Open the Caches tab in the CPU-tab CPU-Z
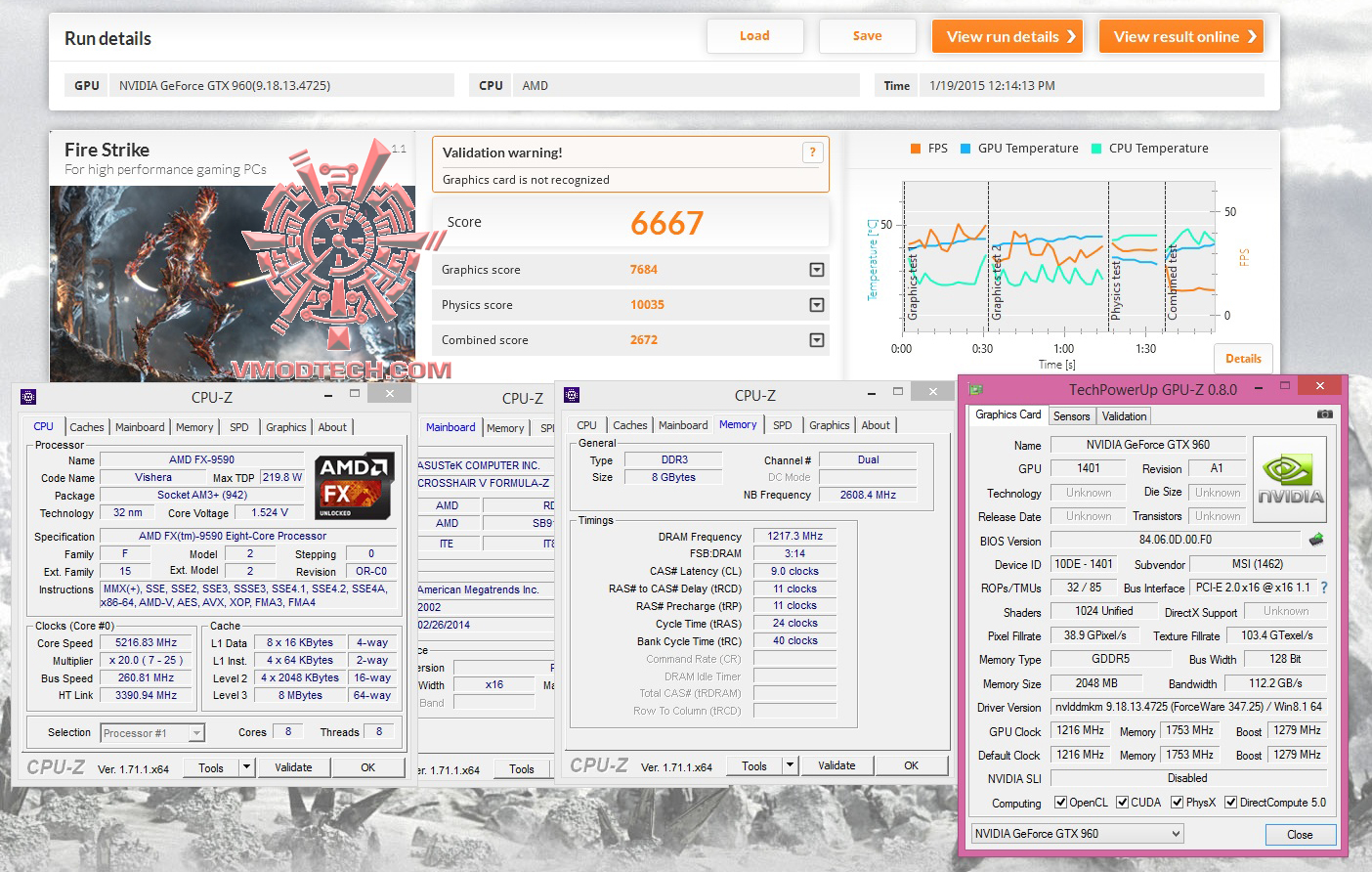This screenshot has height=872, width=1372. [86, 427]
